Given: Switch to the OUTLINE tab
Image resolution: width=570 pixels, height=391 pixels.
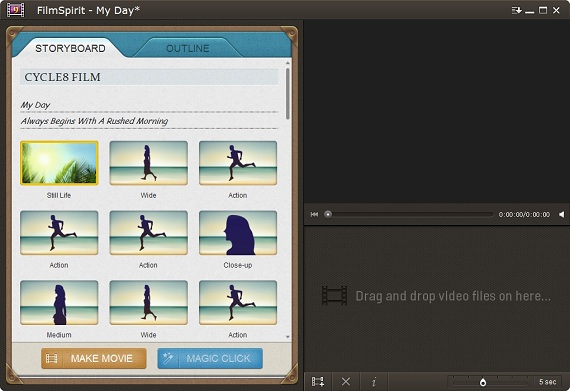Looking at the screenshot, I should pyautogui.click(x=188, y=48).
